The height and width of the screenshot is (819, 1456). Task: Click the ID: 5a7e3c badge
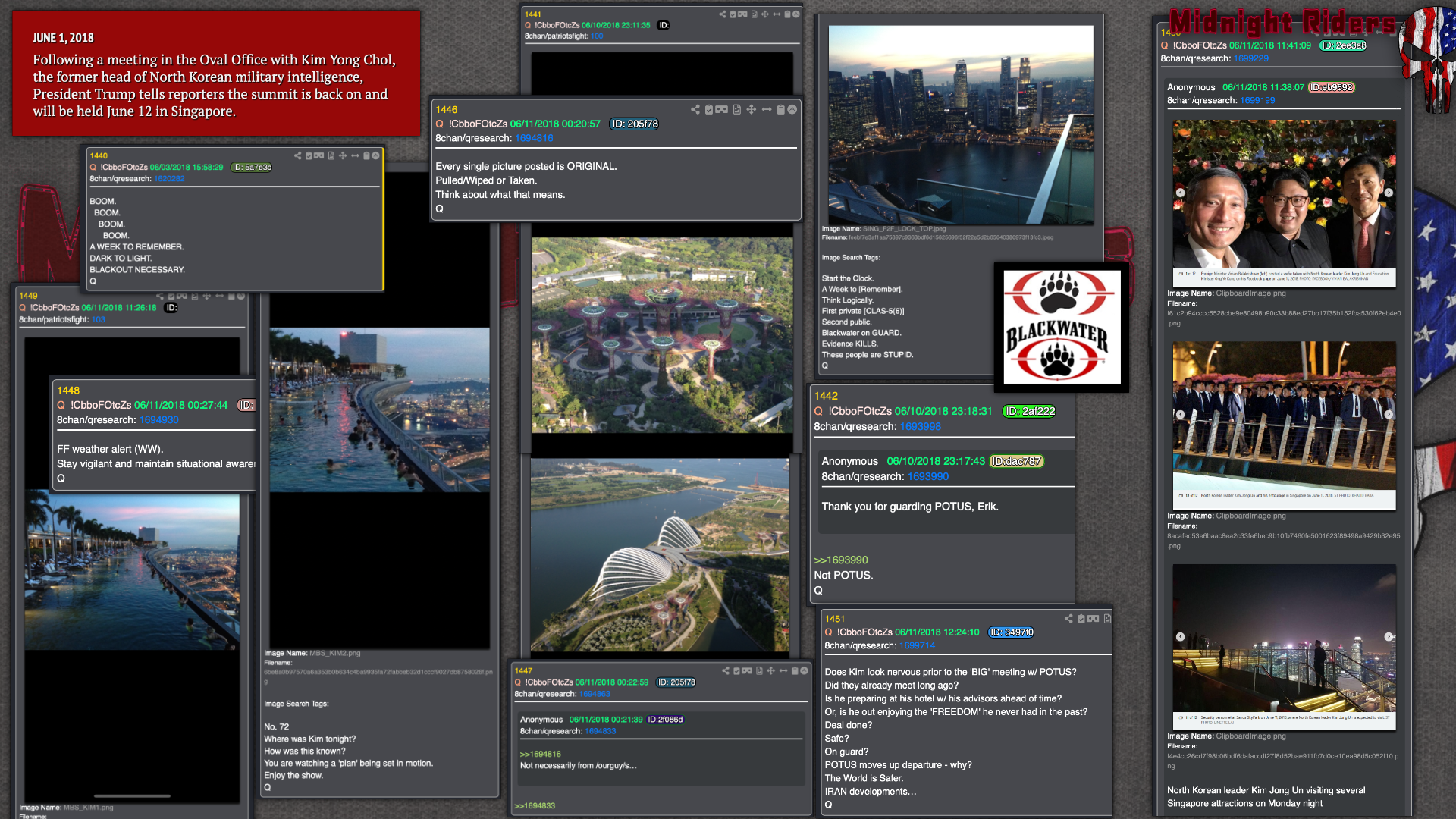point(251,167)
